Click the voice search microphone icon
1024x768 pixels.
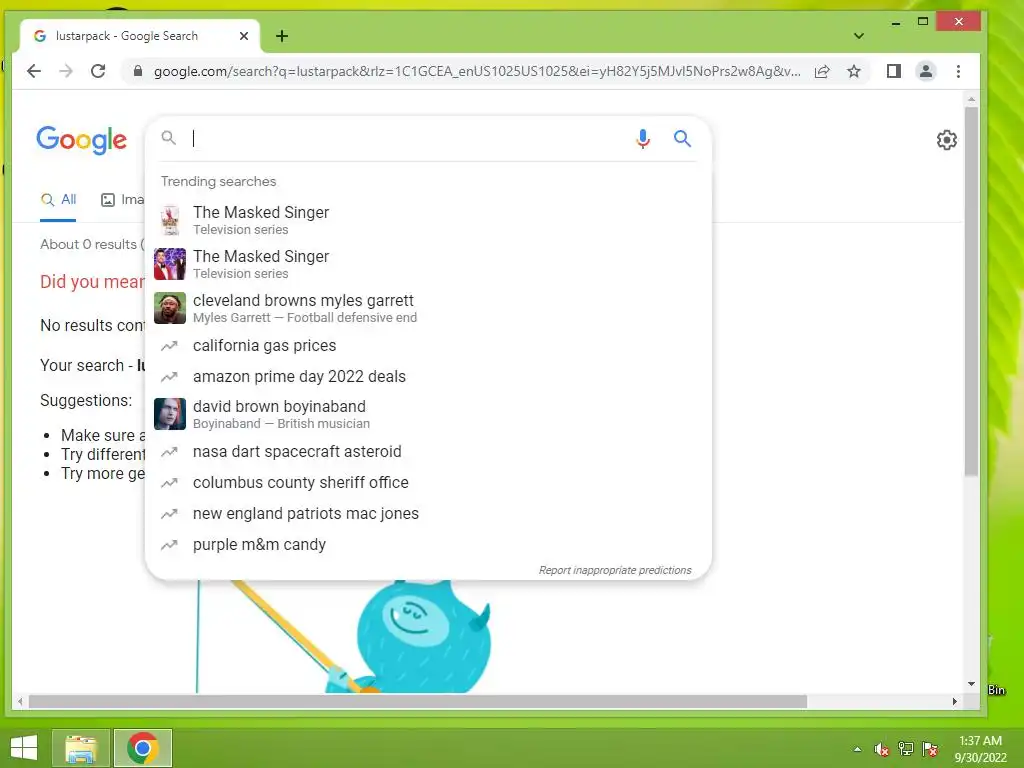click(x=643, y=138)
